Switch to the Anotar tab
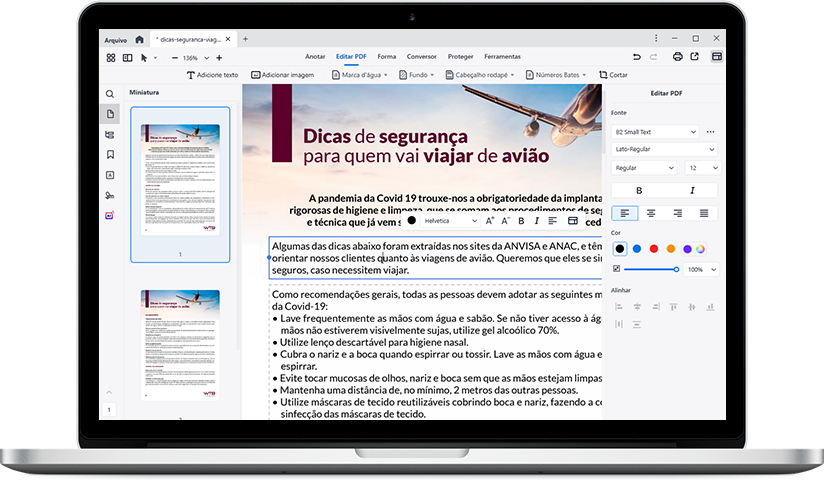The image size is (824, 482). (315, 57)
